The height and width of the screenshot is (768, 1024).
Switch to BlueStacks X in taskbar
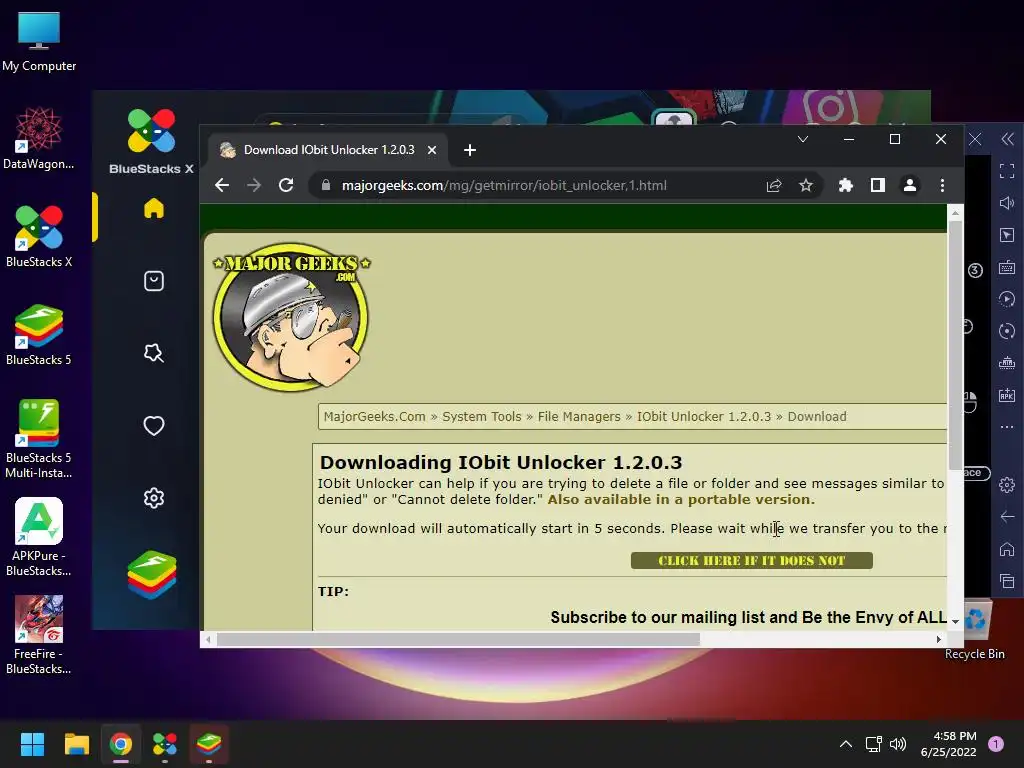[x=165, y=744]
